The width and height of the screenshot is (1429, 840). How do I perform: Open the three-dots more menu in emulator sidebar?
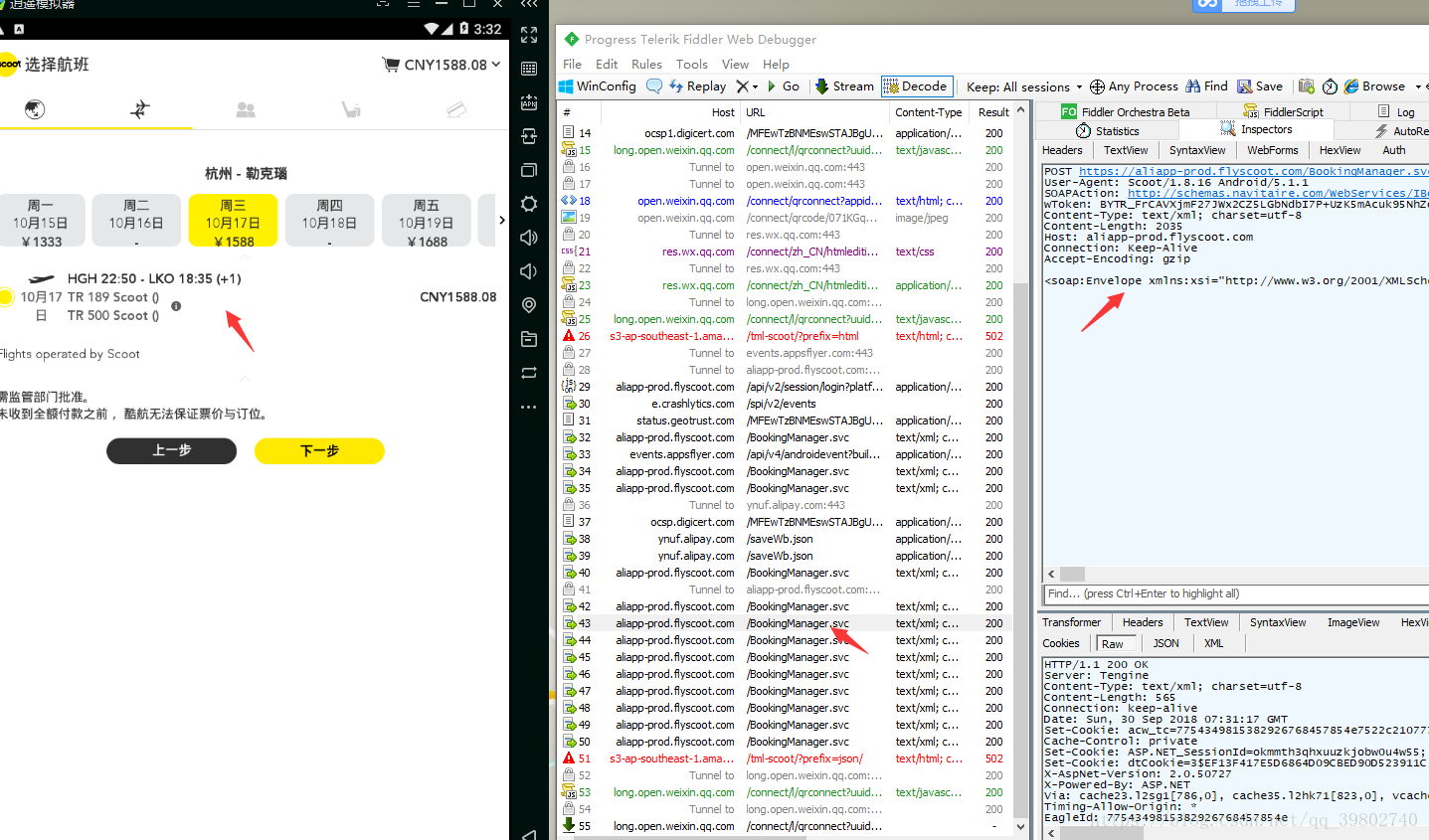(x=529, y=407)
